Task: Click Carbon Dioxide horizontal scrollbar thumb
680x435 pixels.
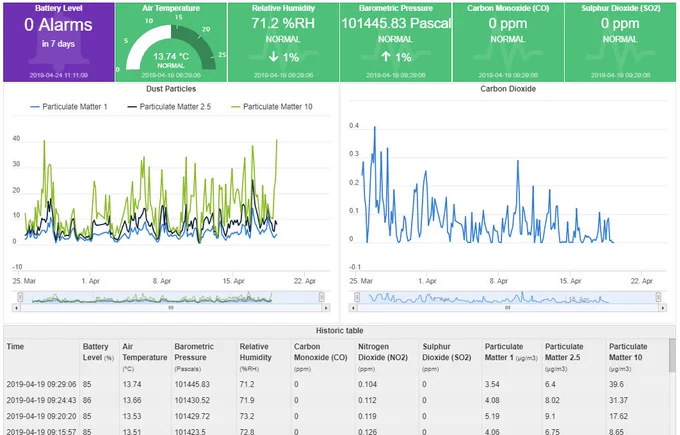Action: click(508, 308)
